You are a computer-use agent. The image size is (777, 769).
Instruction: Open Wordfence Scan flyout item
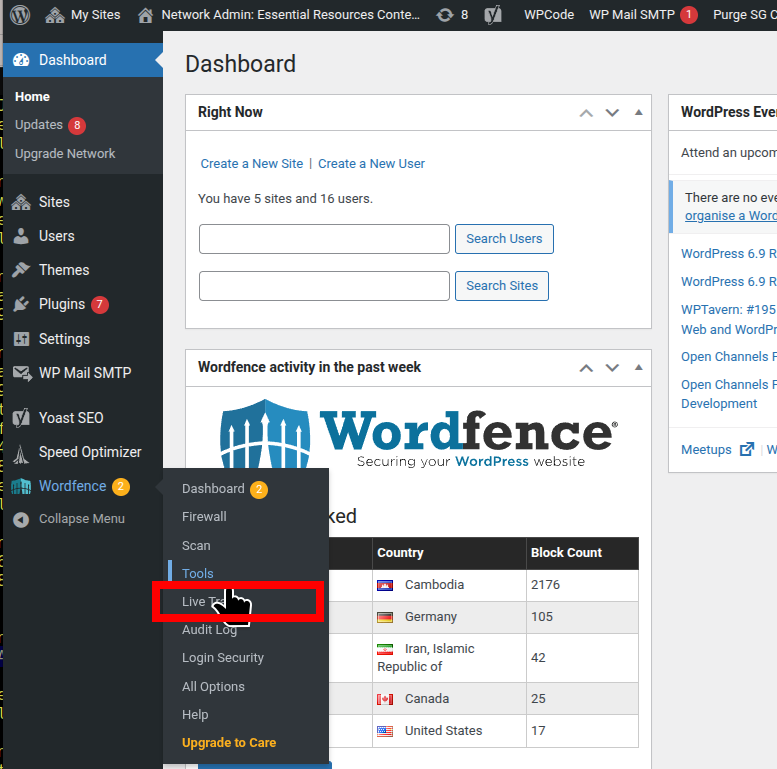tap(196, 546)
